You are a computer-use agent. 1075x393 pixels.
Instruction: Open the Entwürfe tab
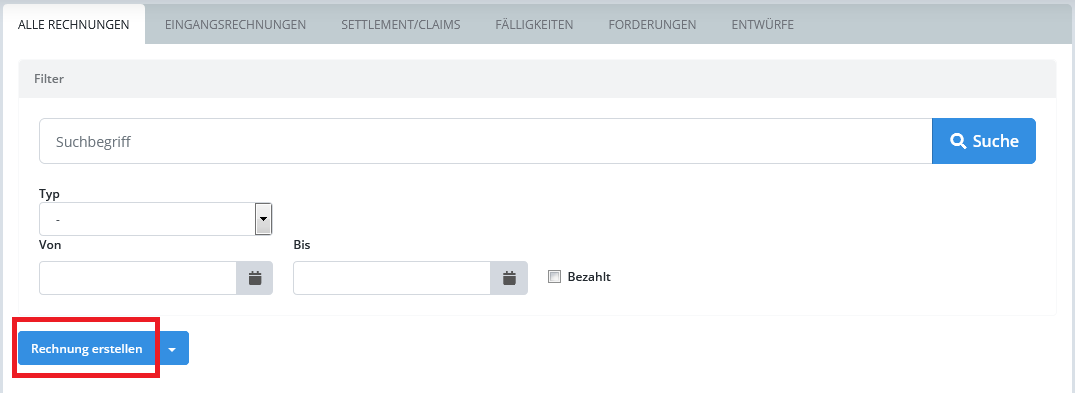pyautogui.click(x=762, y=25)
